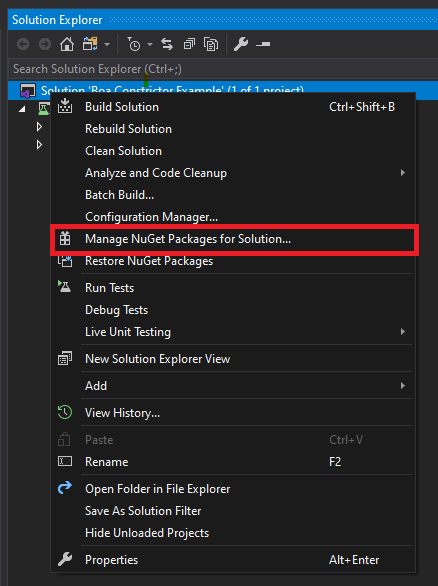Click the Home icon in Solution Explorer toolbar
Viewport: 438px width, 586px height.
pyautogui.click(x=67, y=44)
